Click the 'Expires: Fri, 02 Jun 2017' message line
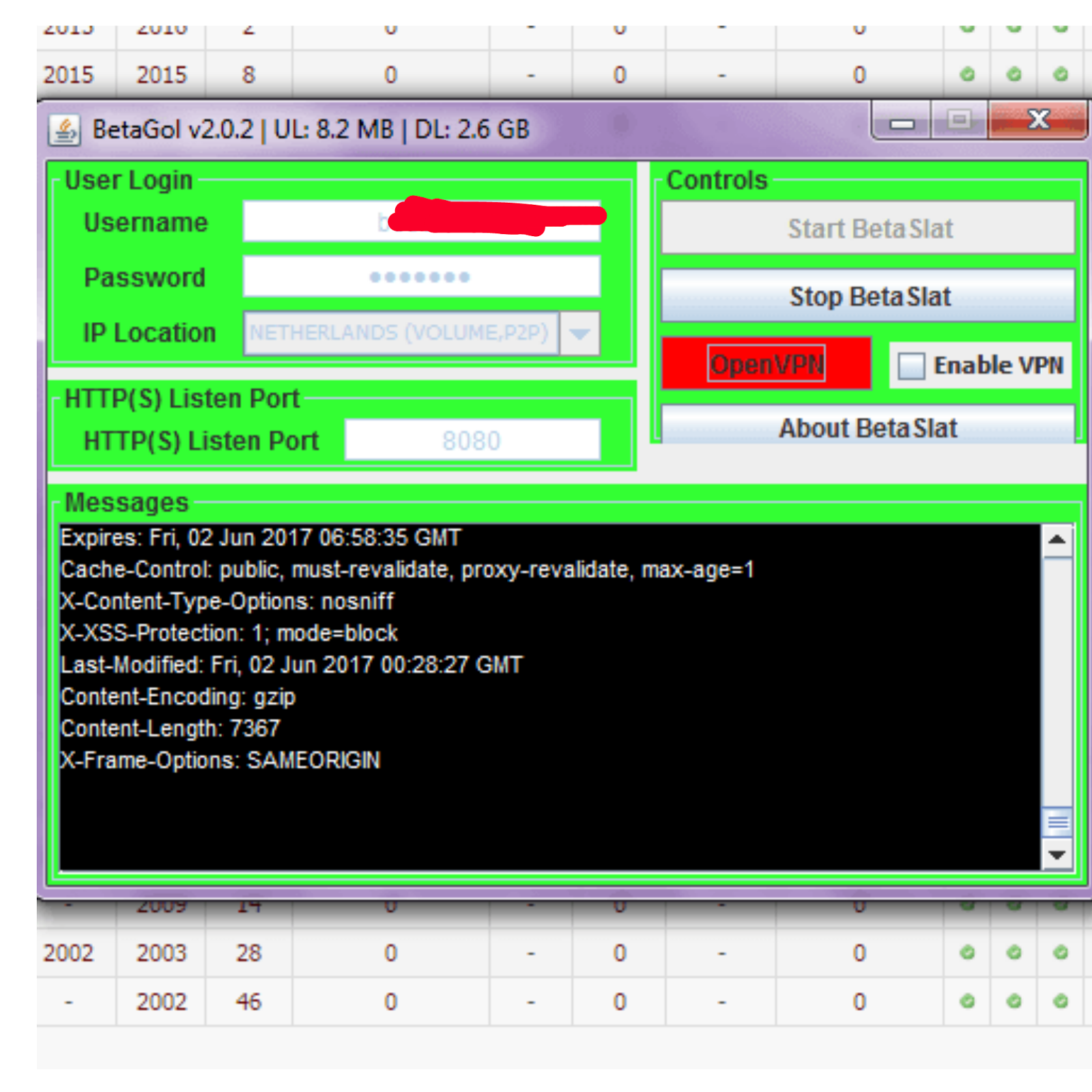The image size is (1092, 1092). (x=261, y=538)
